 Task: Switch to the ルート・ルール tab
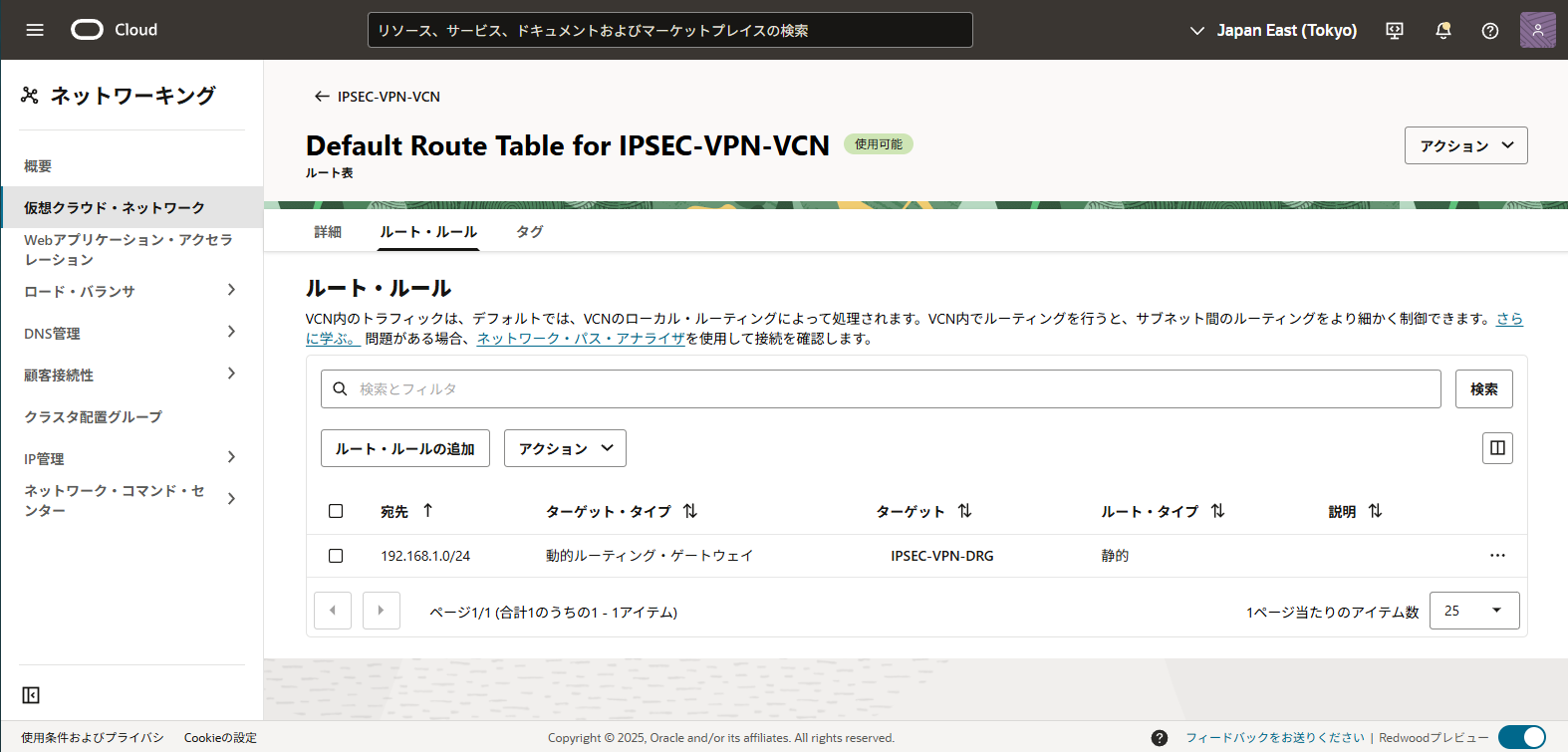pyautogui.click(x=428, y=231)
